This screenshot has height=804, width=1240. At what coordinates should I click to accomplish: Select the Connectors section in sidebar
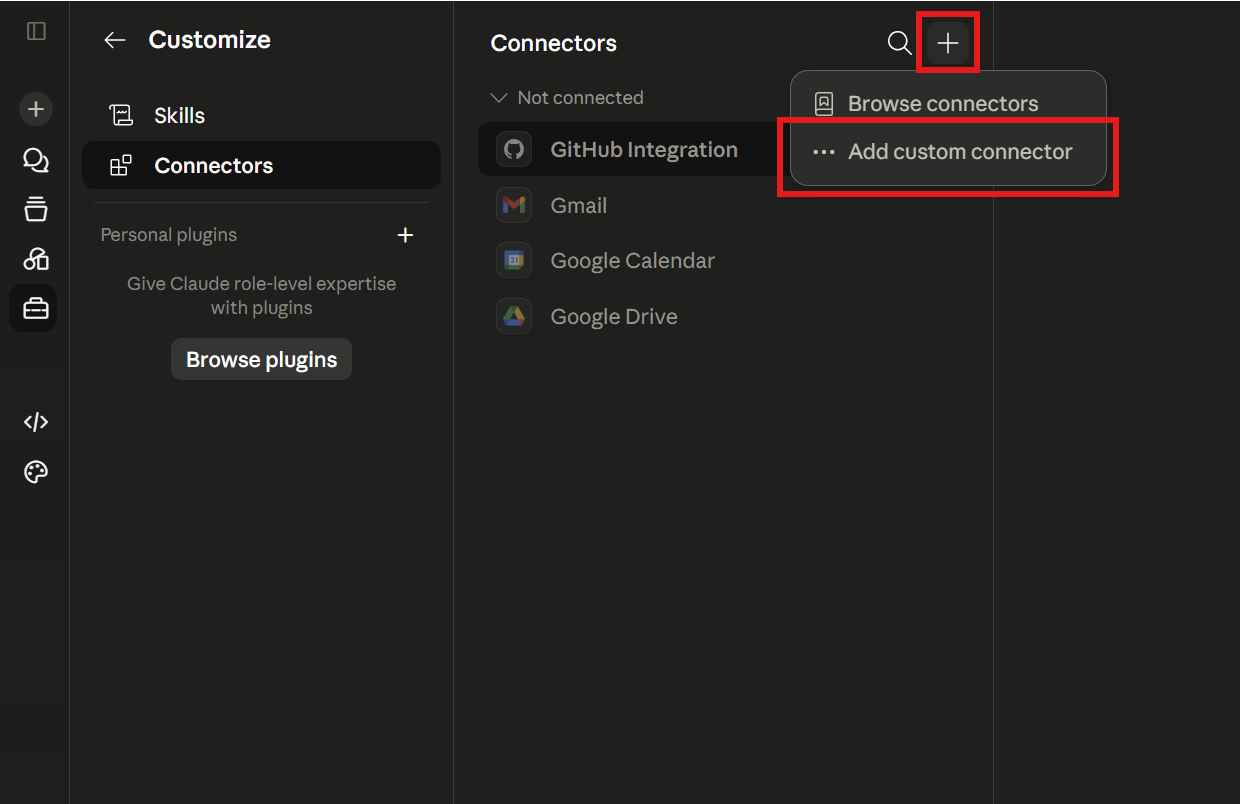click(261, 165)
